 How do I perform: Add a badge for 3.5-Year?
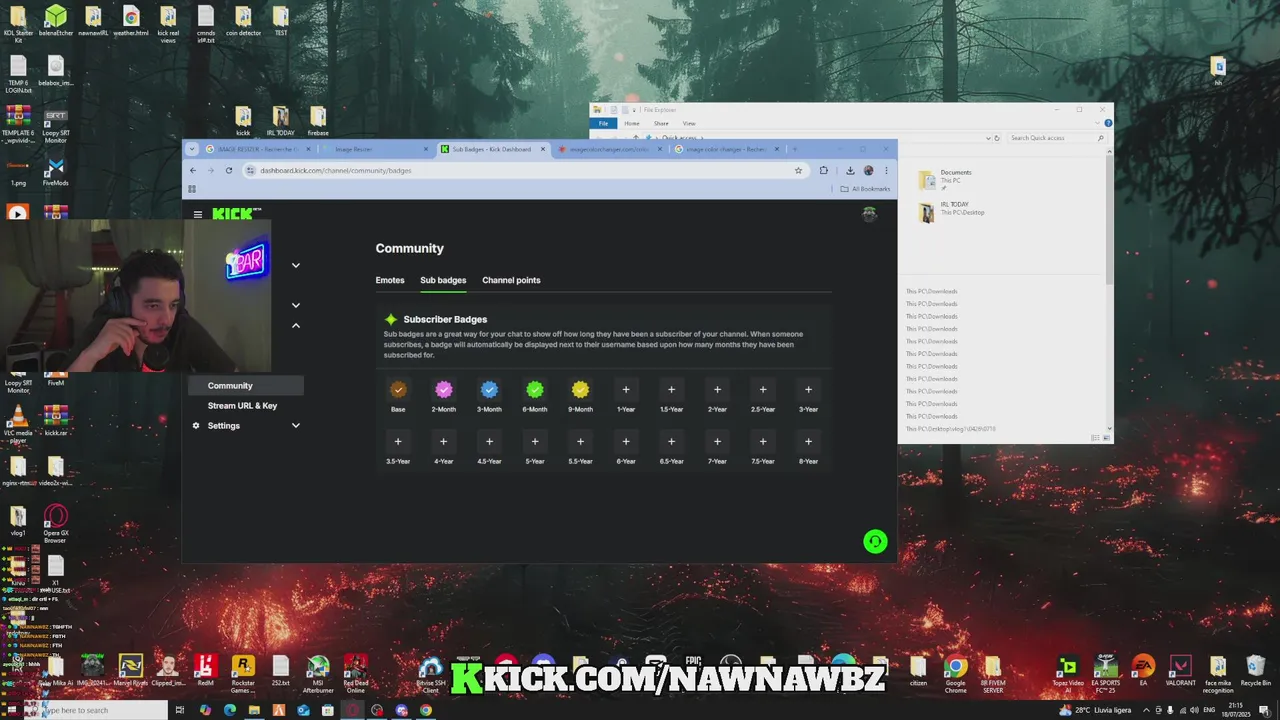398,441
